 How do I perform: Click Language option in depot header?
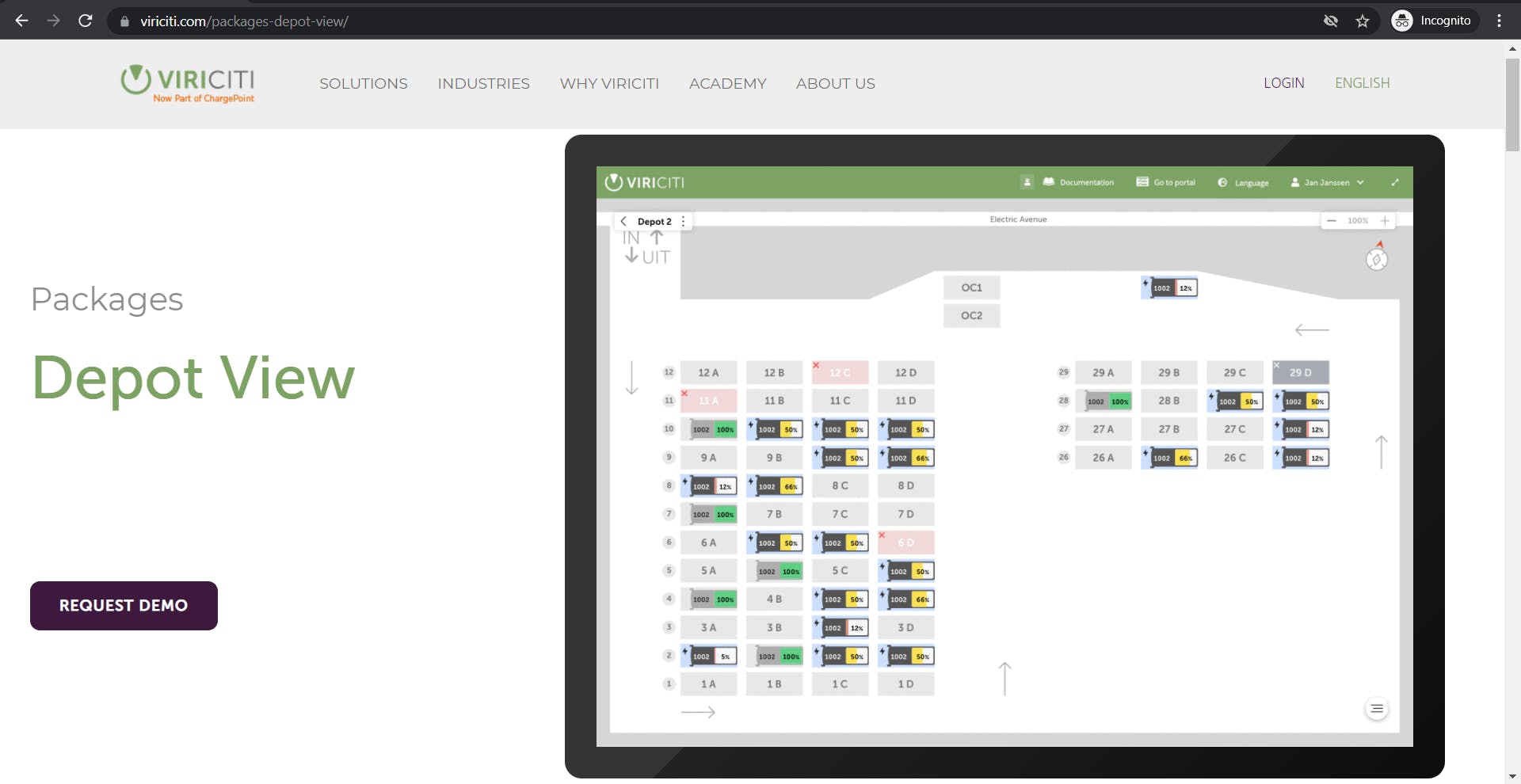(x=1243, y=183)
